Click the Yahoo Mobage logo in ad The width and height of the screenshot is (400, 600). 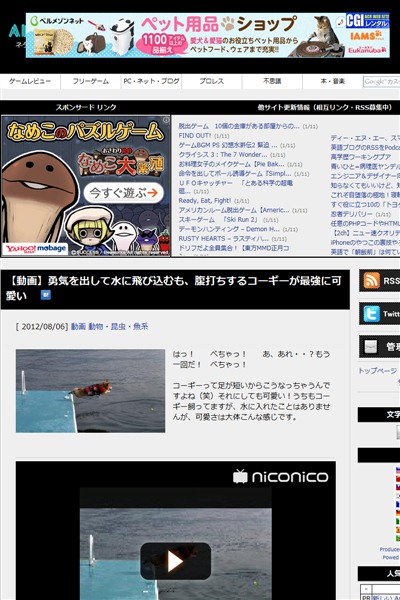36,249
